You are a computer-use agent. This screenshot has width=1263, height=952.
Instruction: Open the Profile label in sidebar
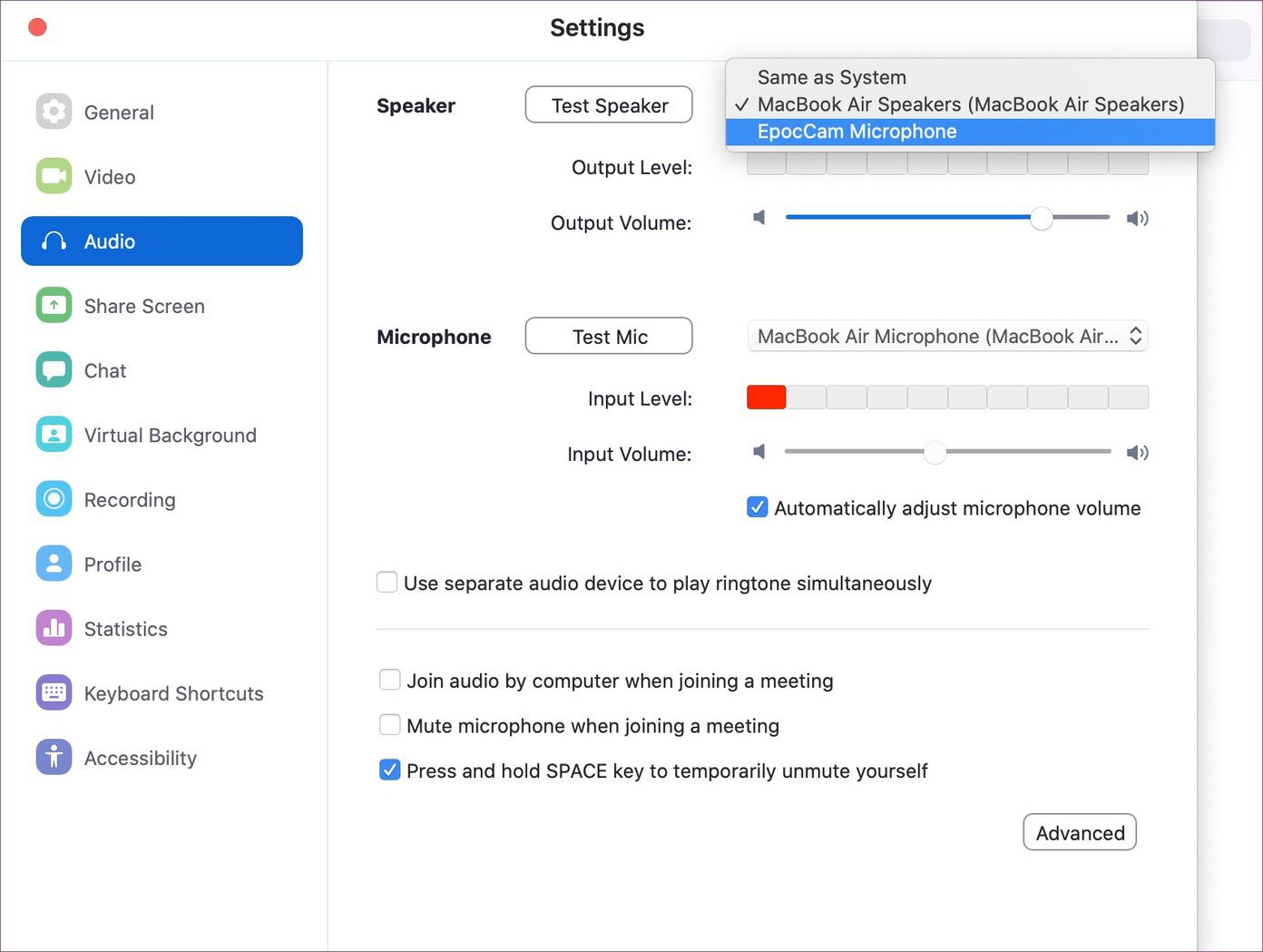click(113, 564)
